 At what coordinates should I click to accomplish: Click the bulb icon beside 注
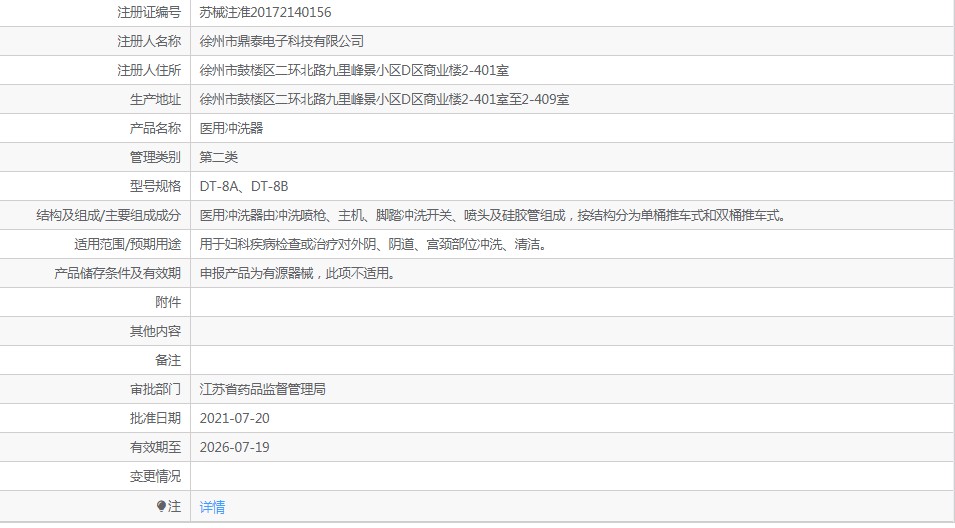(x=161, y=506)
